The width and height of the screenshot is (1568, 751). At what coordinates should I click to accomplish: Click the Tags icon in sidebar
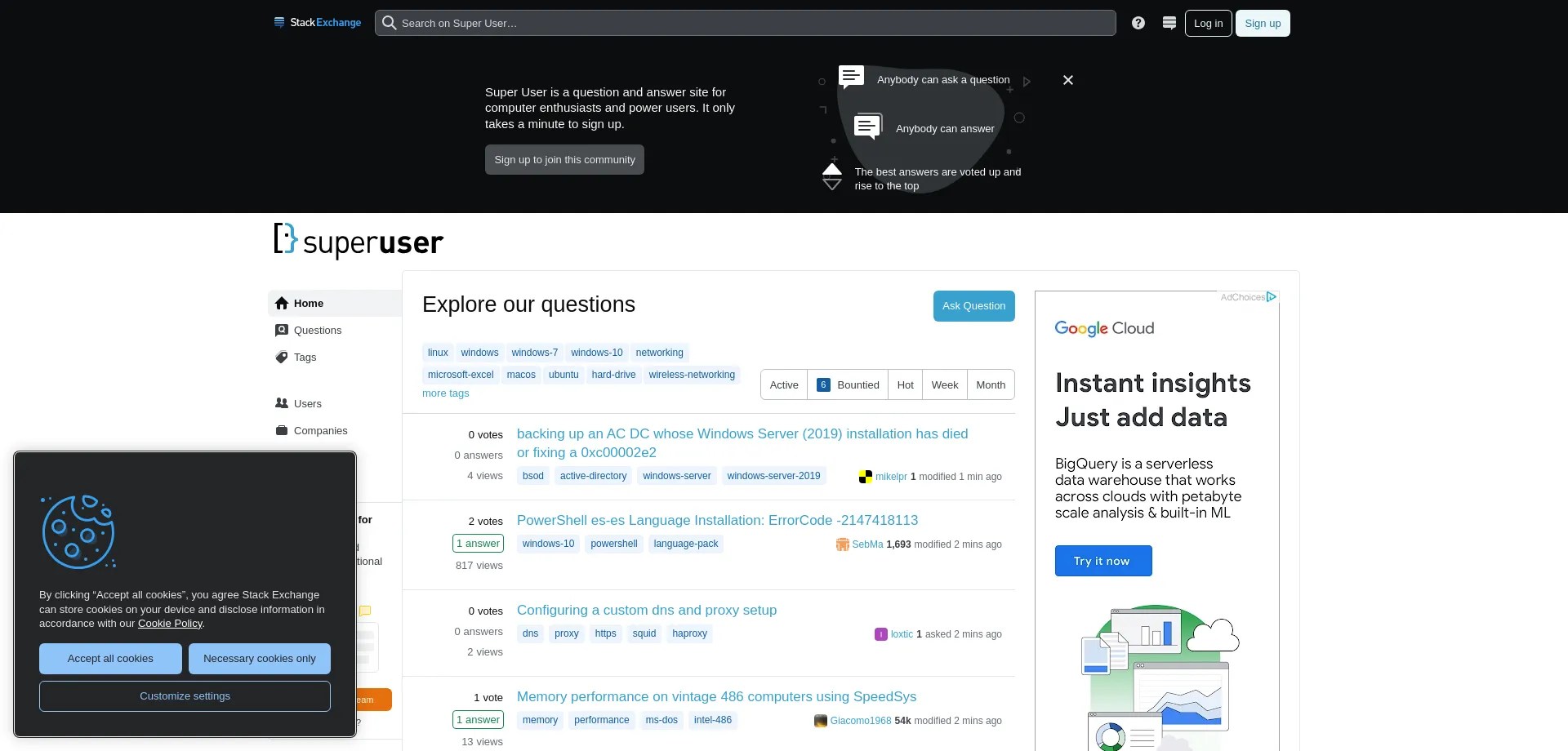coord(282,357)
